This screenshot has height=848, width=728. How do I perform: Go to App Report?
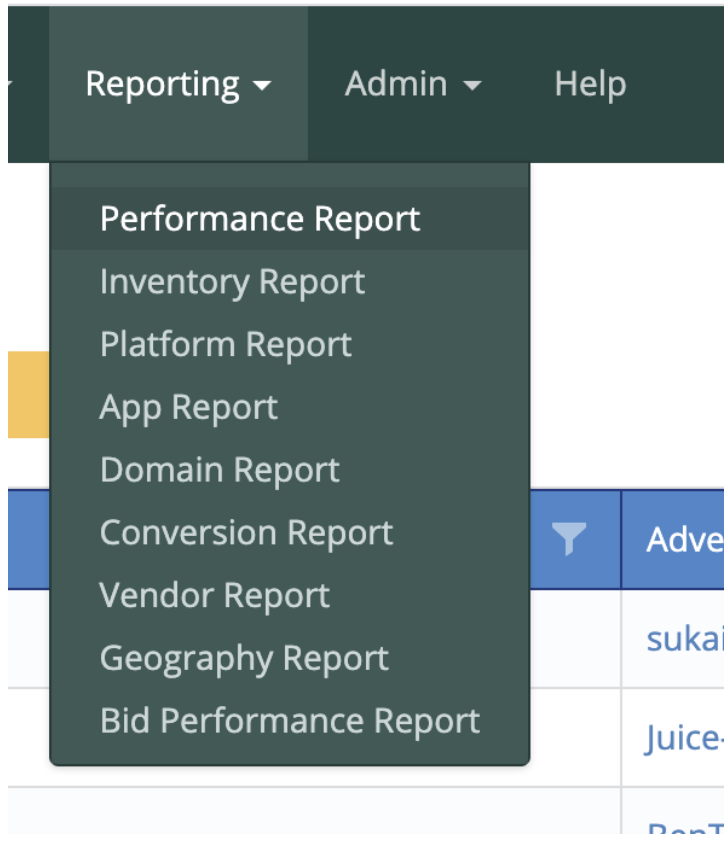(x=189, y=408)
